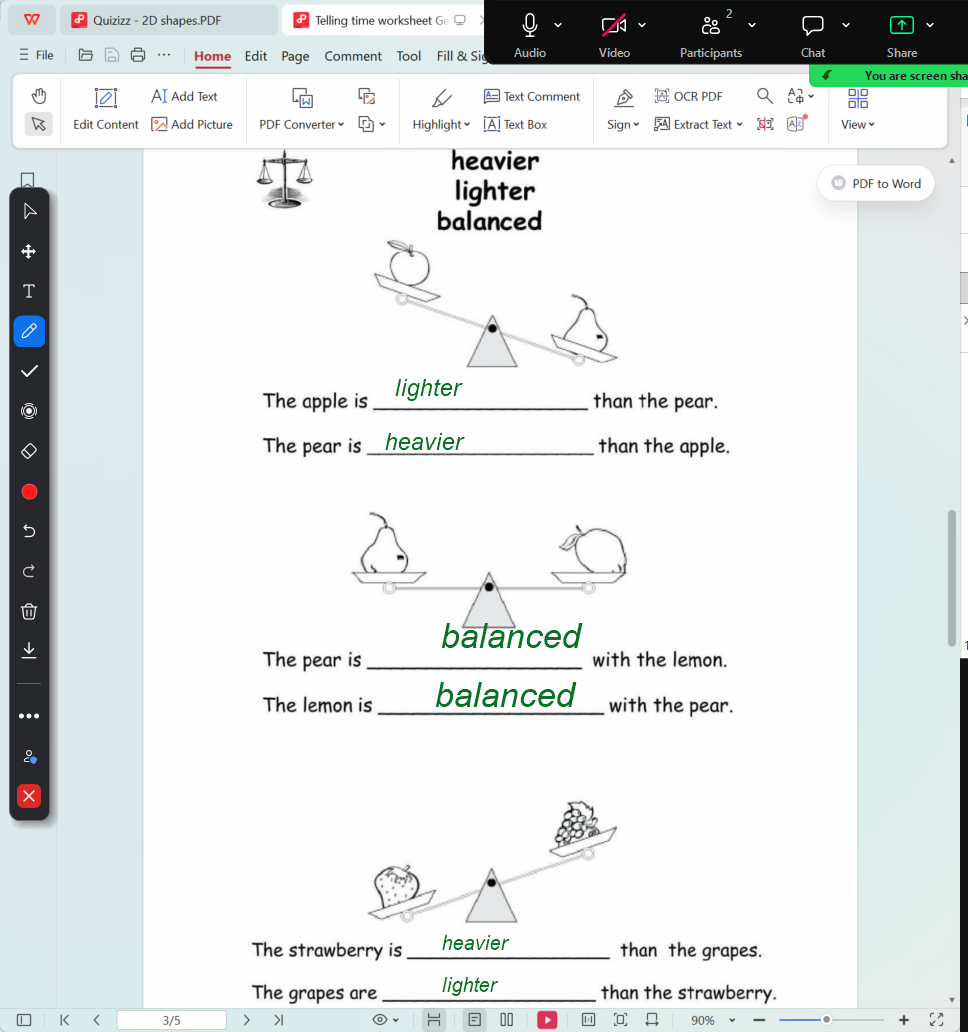Click Undo in annotation bar
Screen dimensions: 968x1032
click(29, 531)
